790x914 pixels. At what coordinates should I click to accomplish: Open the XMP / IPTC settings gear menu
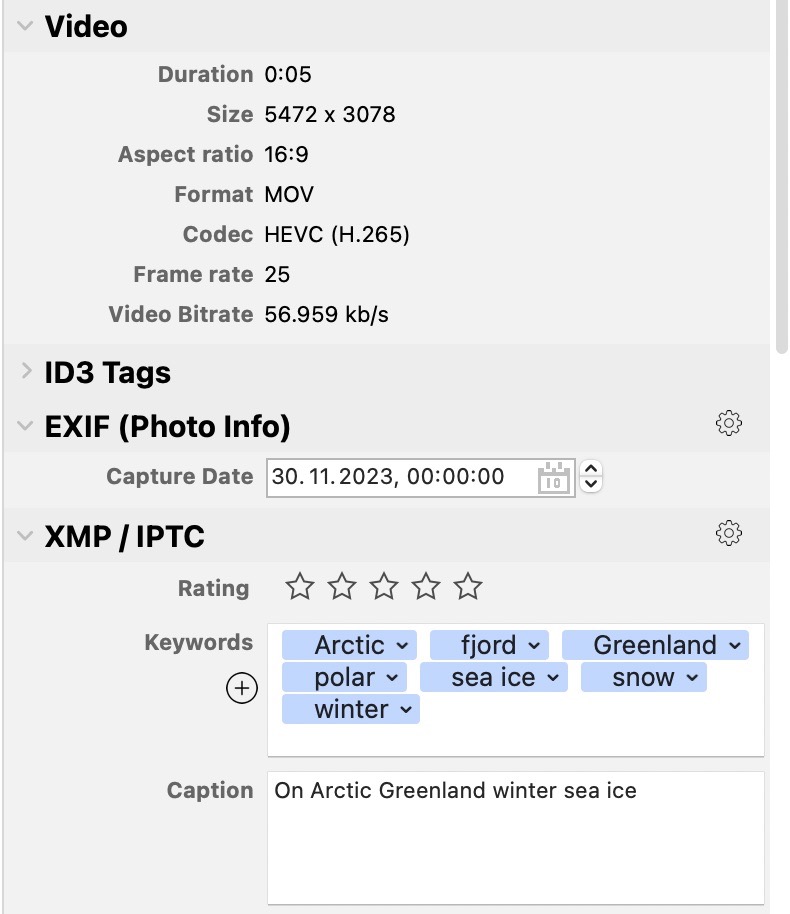(x=729, y=533)
